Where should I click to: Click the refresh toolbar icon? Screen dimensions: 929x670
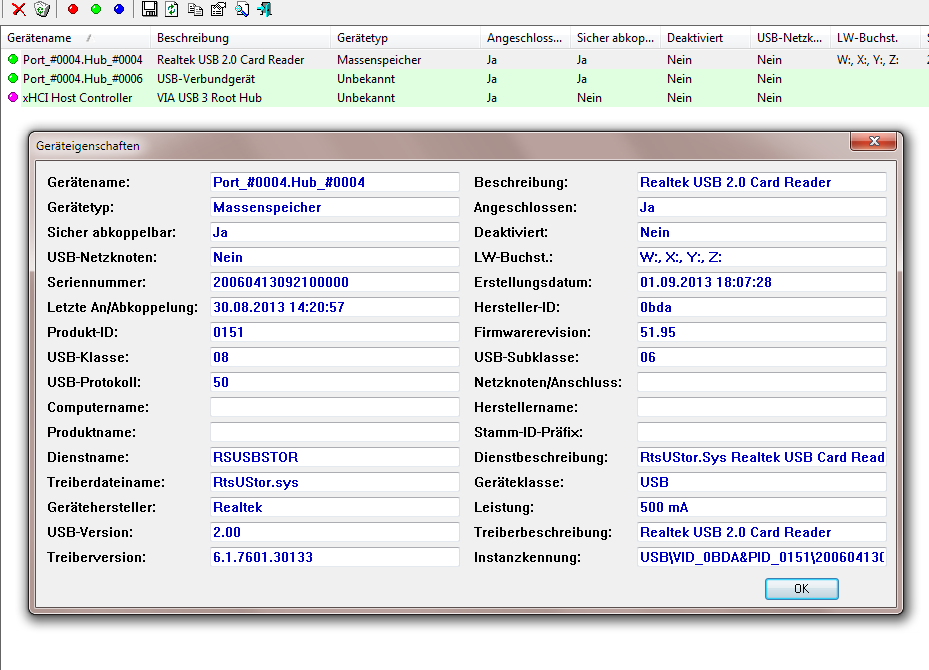coord(172,9)
